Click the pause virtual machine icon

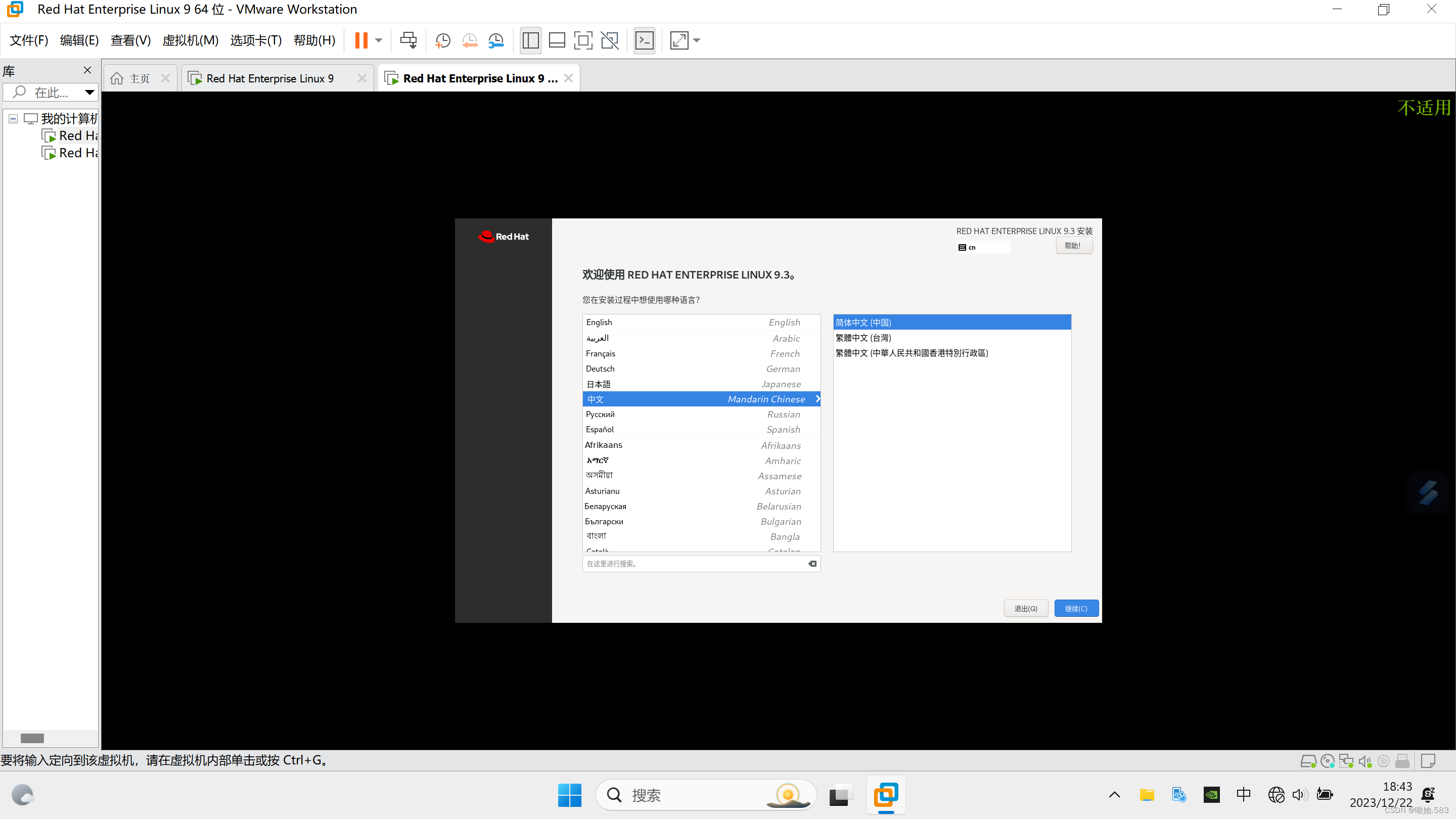pyautogui.click(x=360, y=40)
